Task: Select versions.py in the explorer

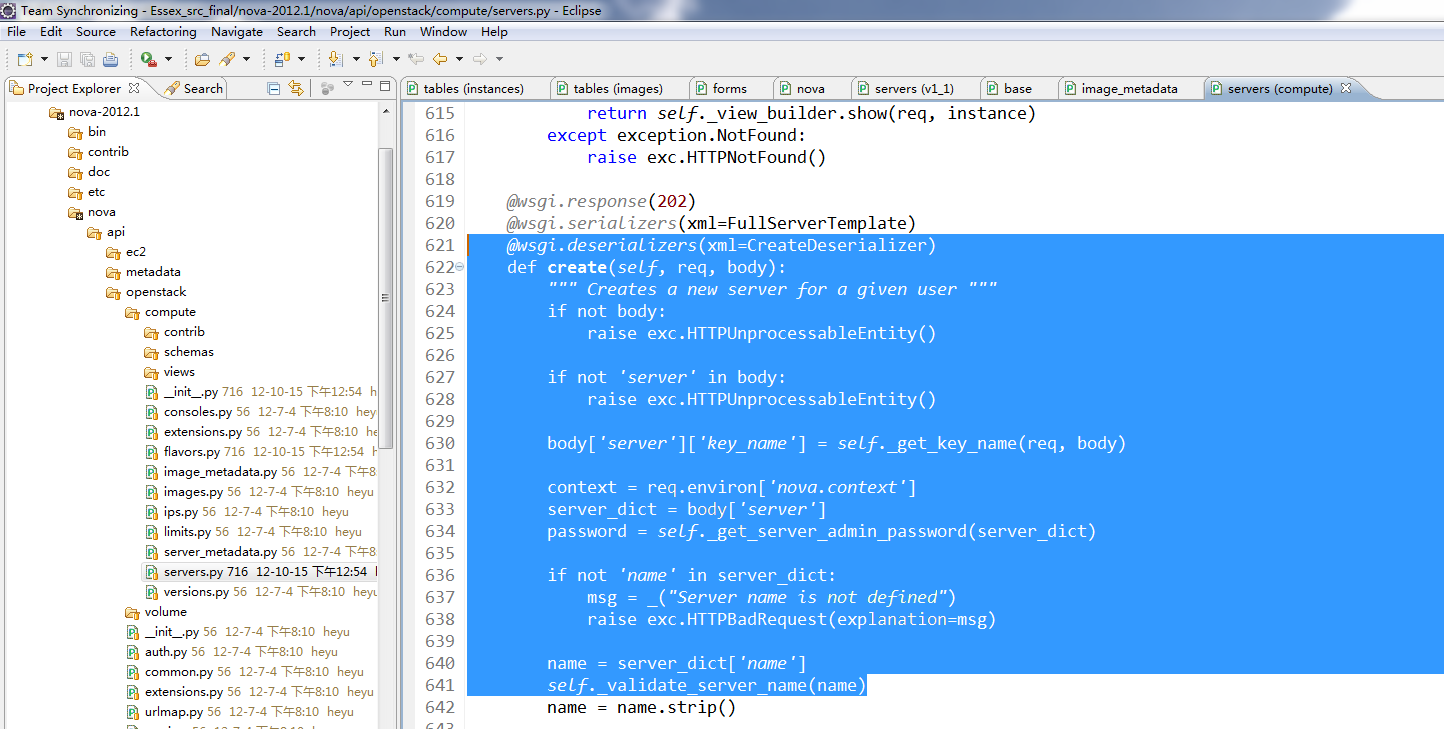Action: click(x=196, y=592)
